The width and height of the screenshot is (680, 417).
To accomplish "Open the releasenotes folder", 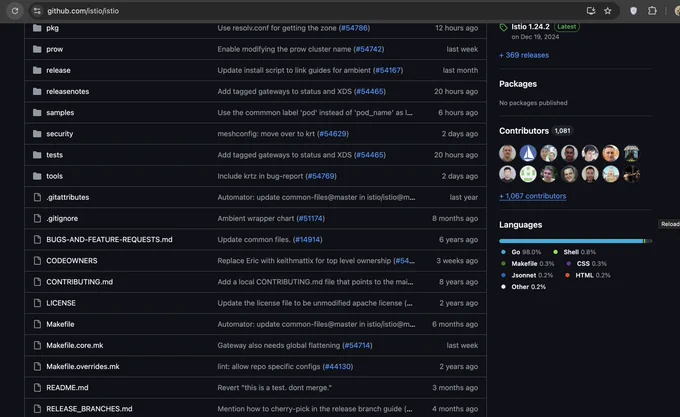I will pos(68,91).
